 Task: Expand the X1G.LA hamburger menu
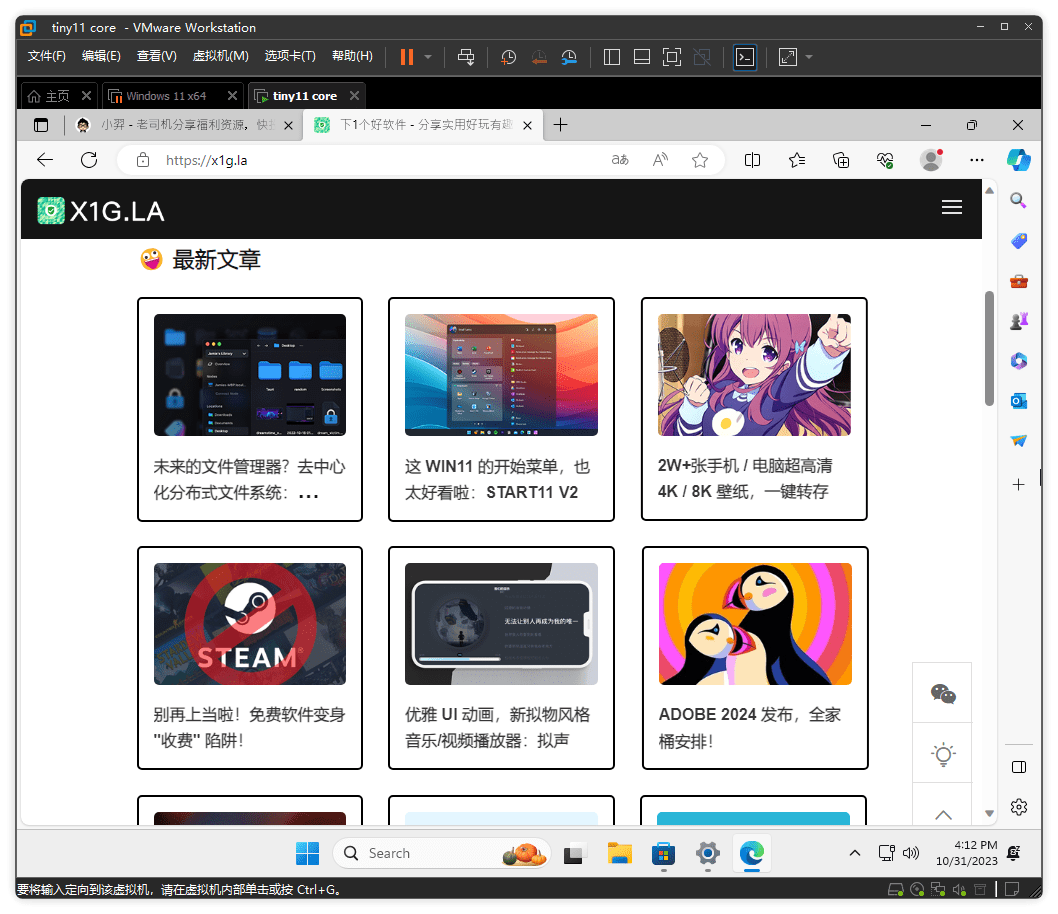952,208
